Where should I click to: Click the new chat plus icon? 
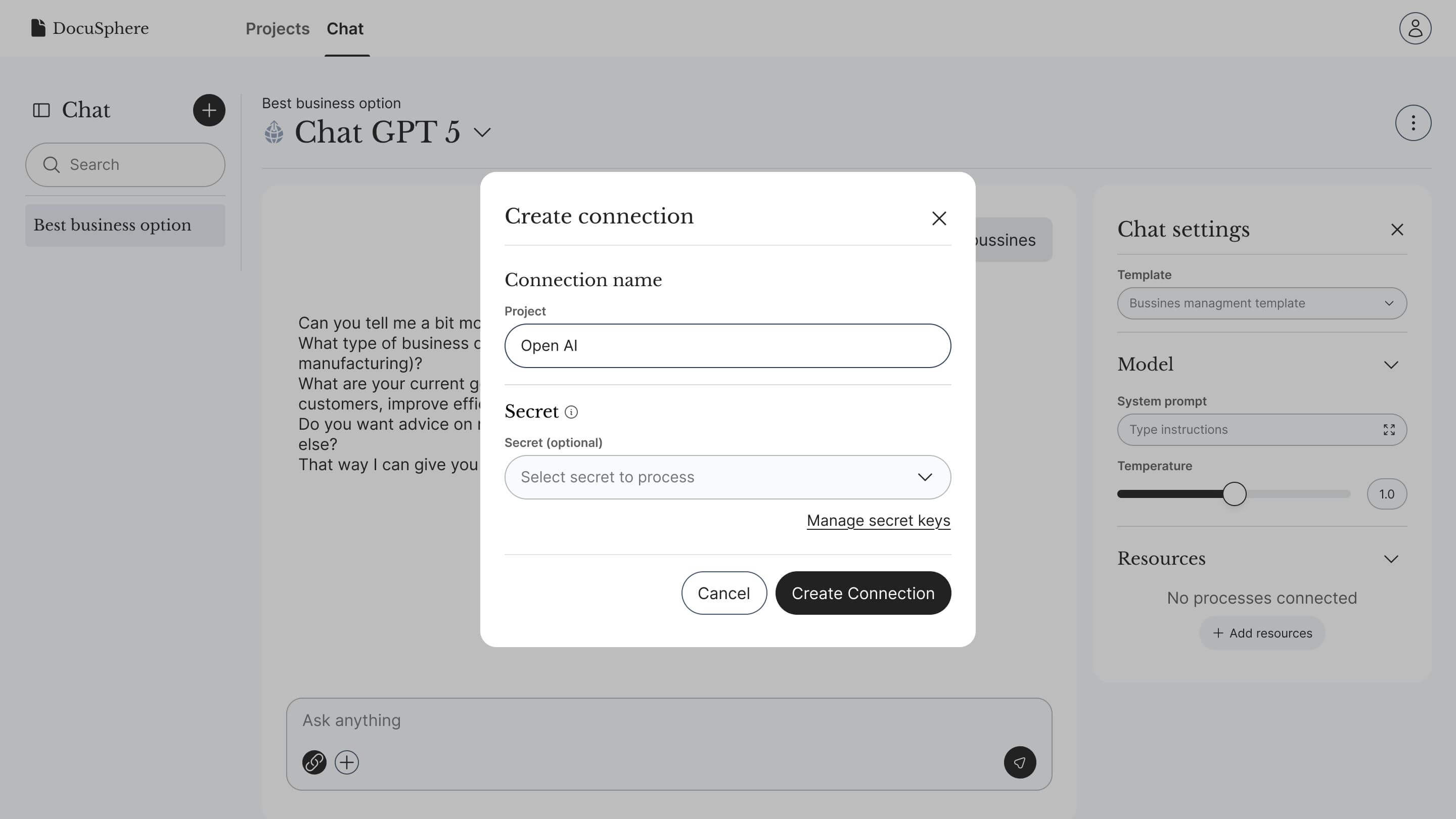click(209, 110)
